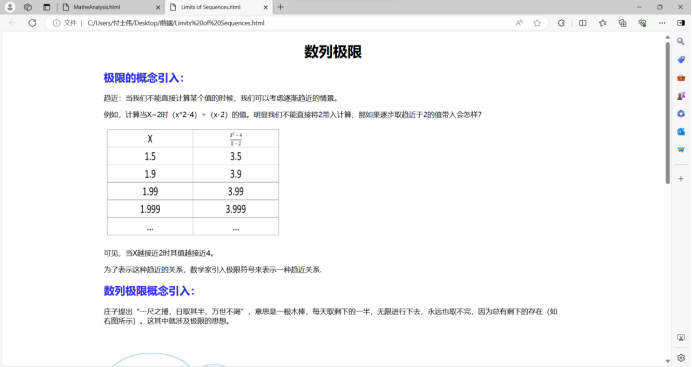Screen dimensions: 692x367
Task: Add a sidebar app with plus
Action: (x=681, y=179)
